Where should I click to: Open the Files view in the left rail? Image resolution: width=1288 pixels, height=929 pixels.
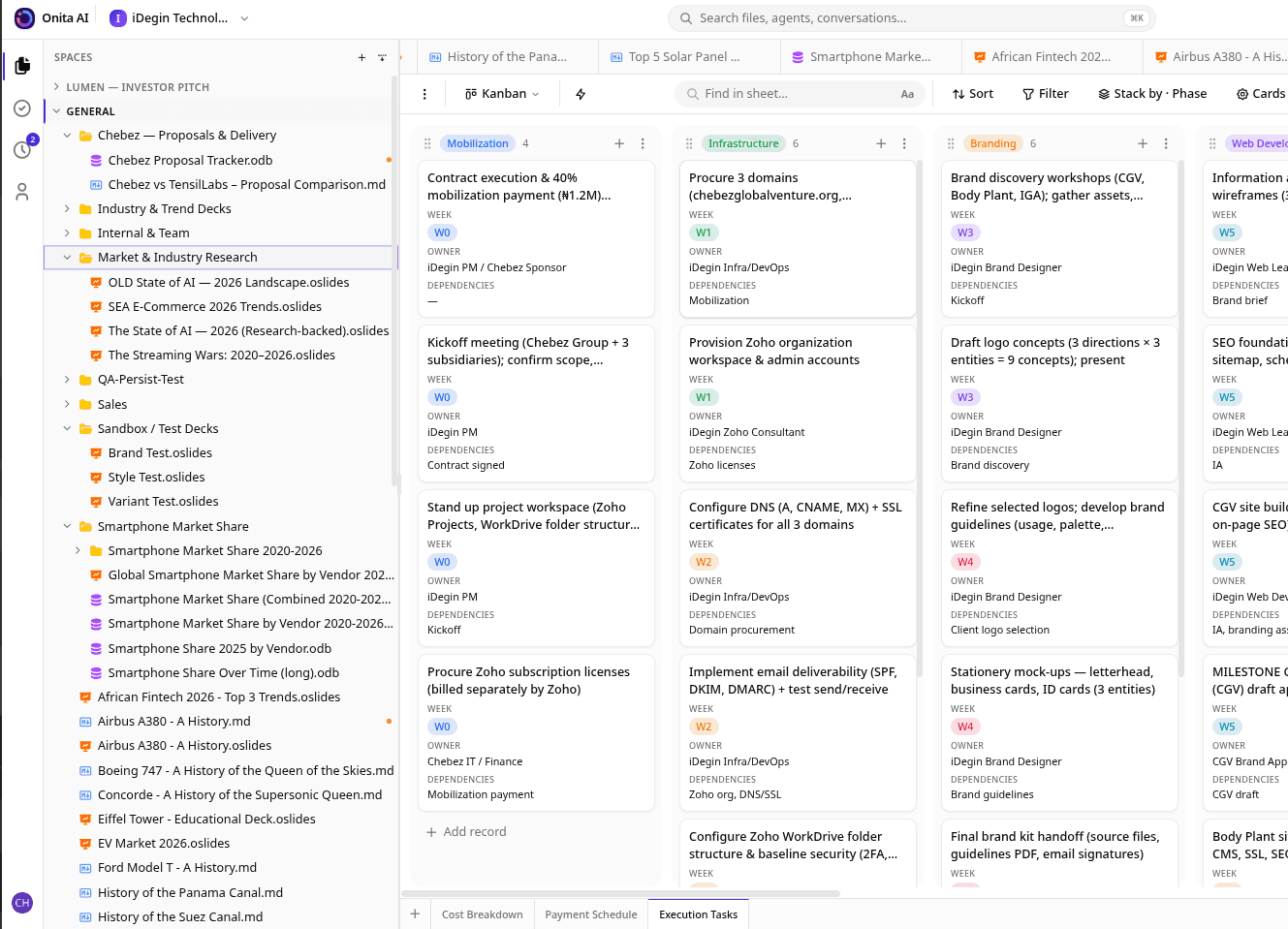pyautogui.click(x=22, y=66)
